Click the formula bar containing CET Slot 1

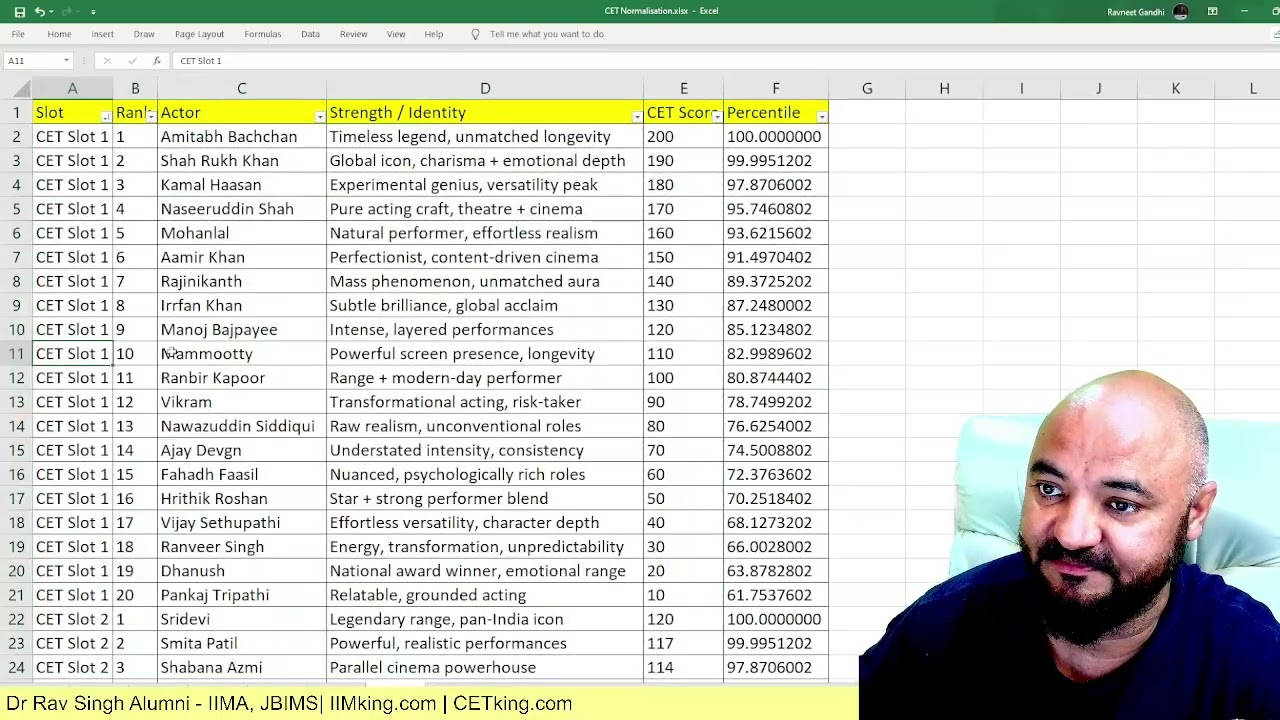(725, 61)
